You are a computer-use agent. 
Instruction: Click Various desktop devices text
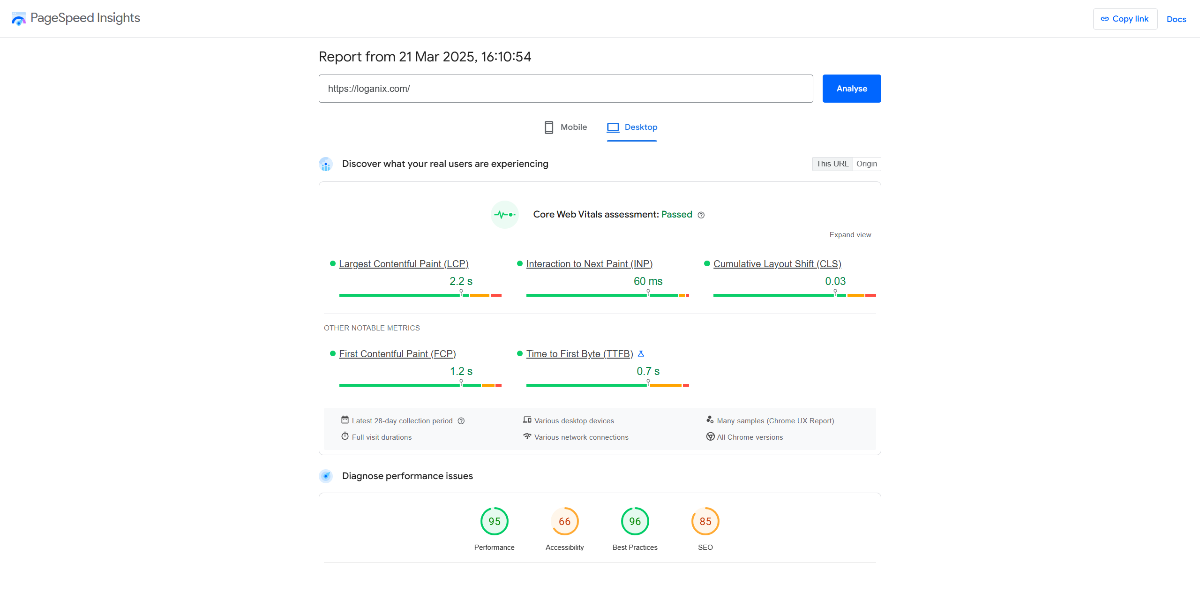574,421
